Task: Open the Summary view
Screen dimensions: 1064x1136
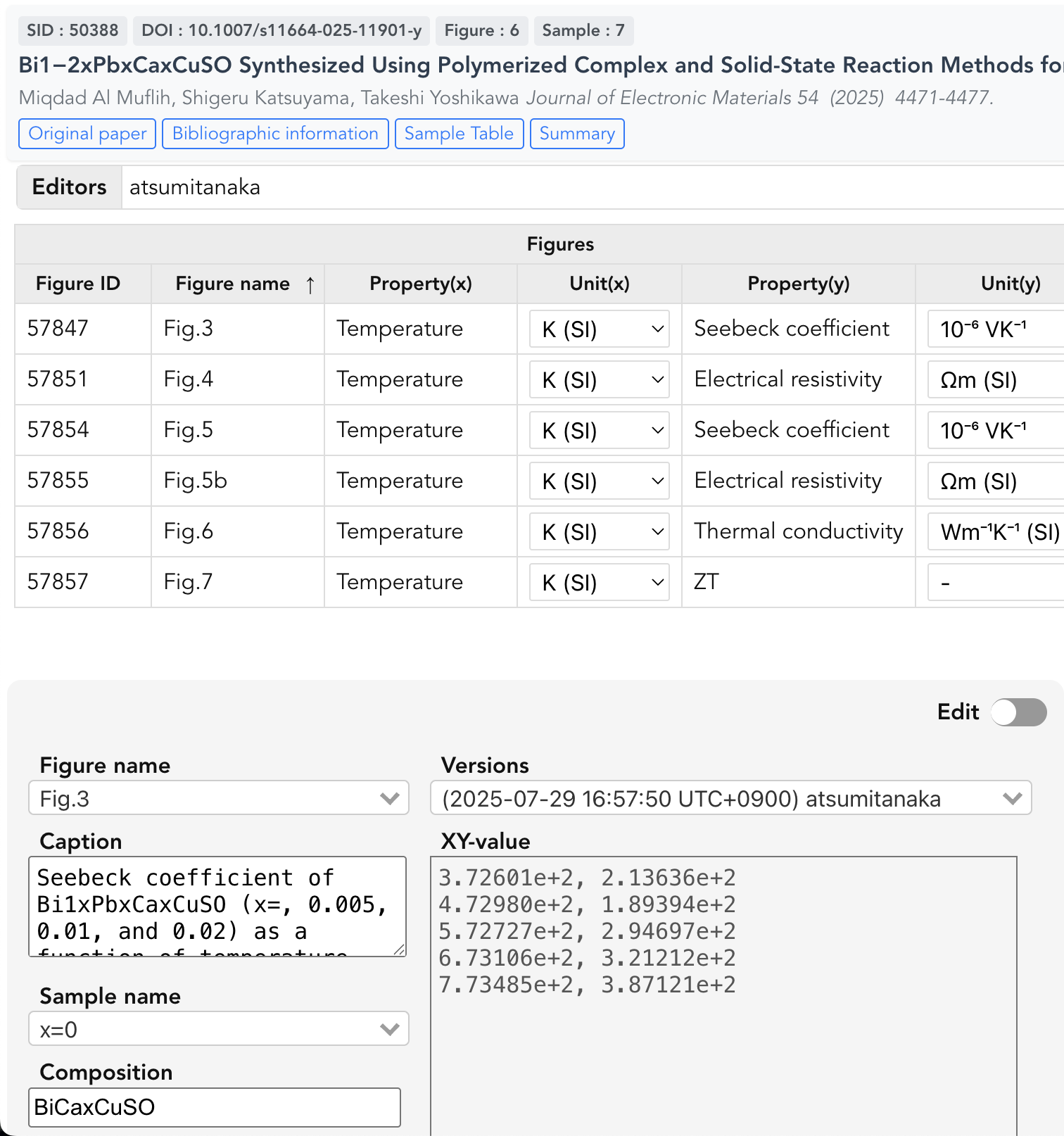Action: [x=577, y=134]
